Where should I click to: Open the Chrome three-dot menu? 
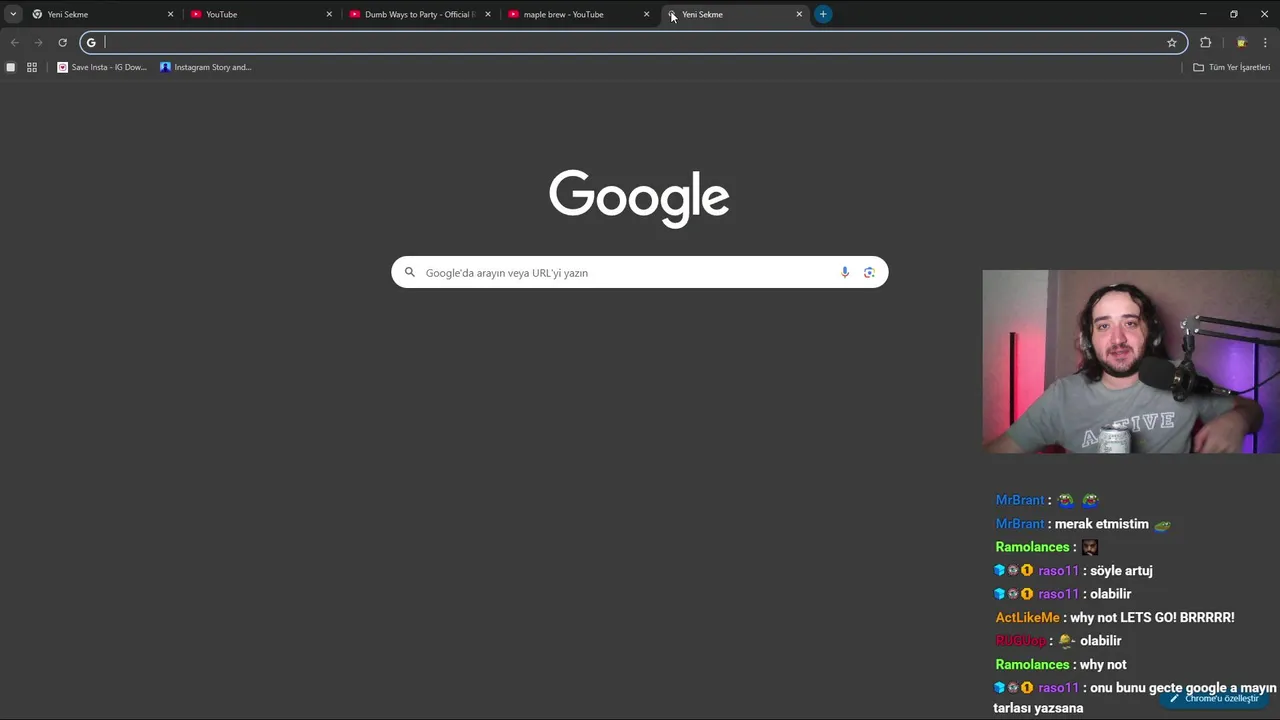1265,42
